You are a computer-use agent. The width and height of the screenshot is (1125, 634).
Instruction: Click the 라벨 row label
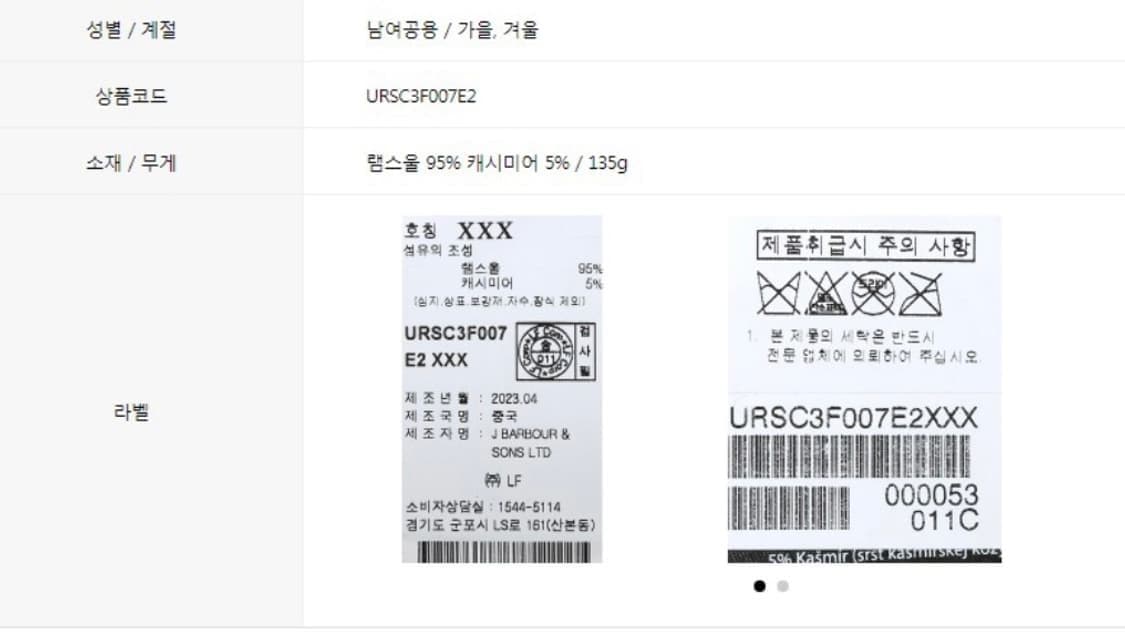(131, 412)
